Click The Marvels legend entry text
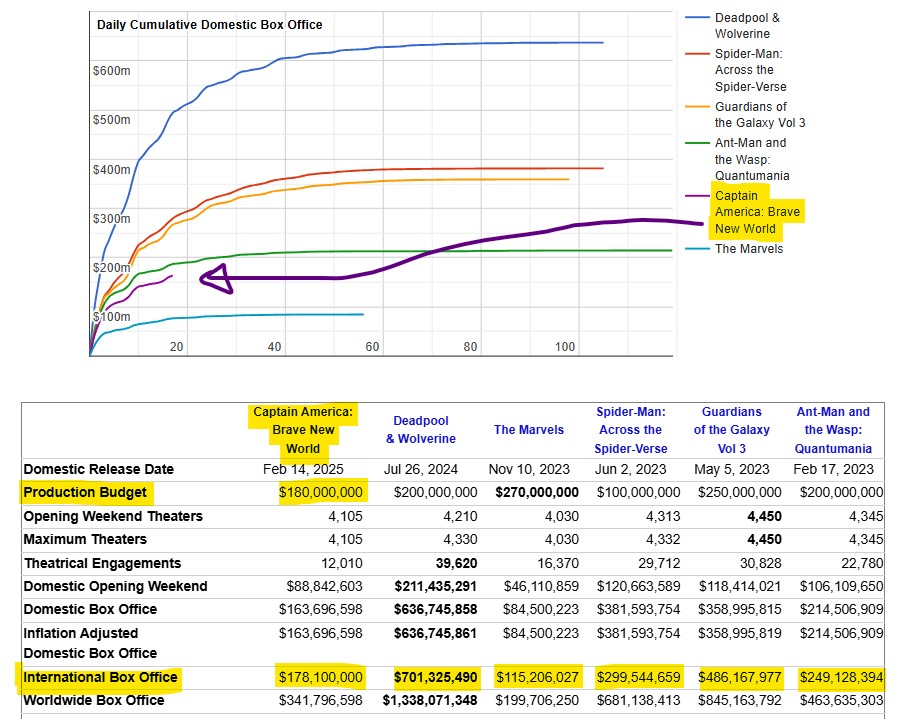Viewport: 907px width, 719px height. click(748, 249)
